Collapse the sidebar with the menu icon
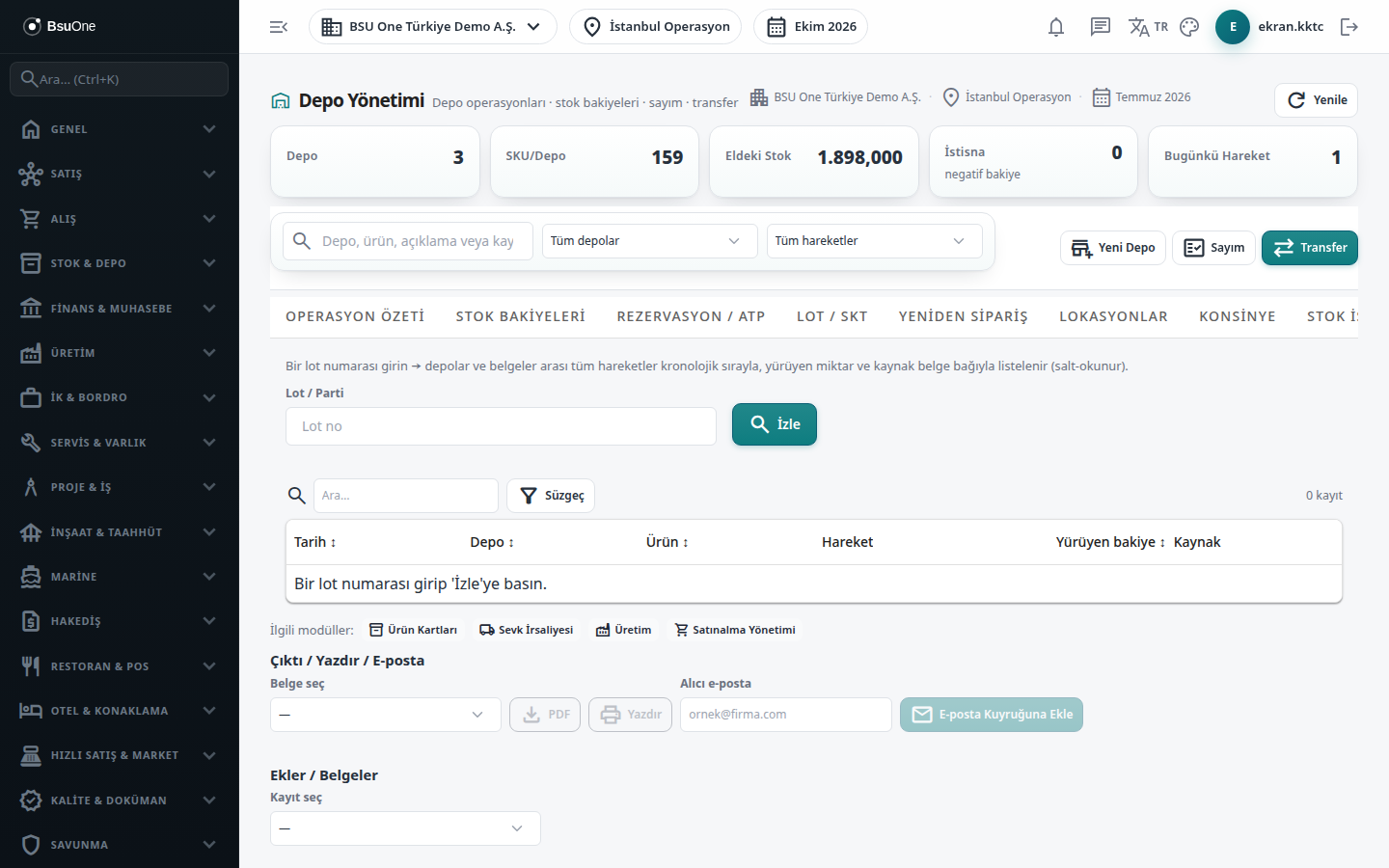 [x=279, y=27]
